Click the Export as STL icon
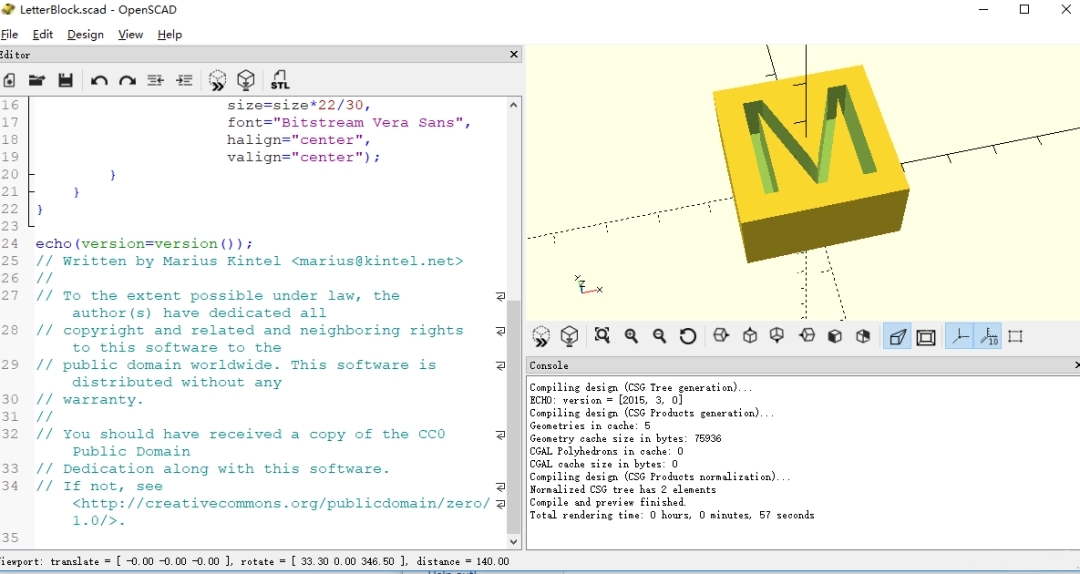 coord(280,80)
